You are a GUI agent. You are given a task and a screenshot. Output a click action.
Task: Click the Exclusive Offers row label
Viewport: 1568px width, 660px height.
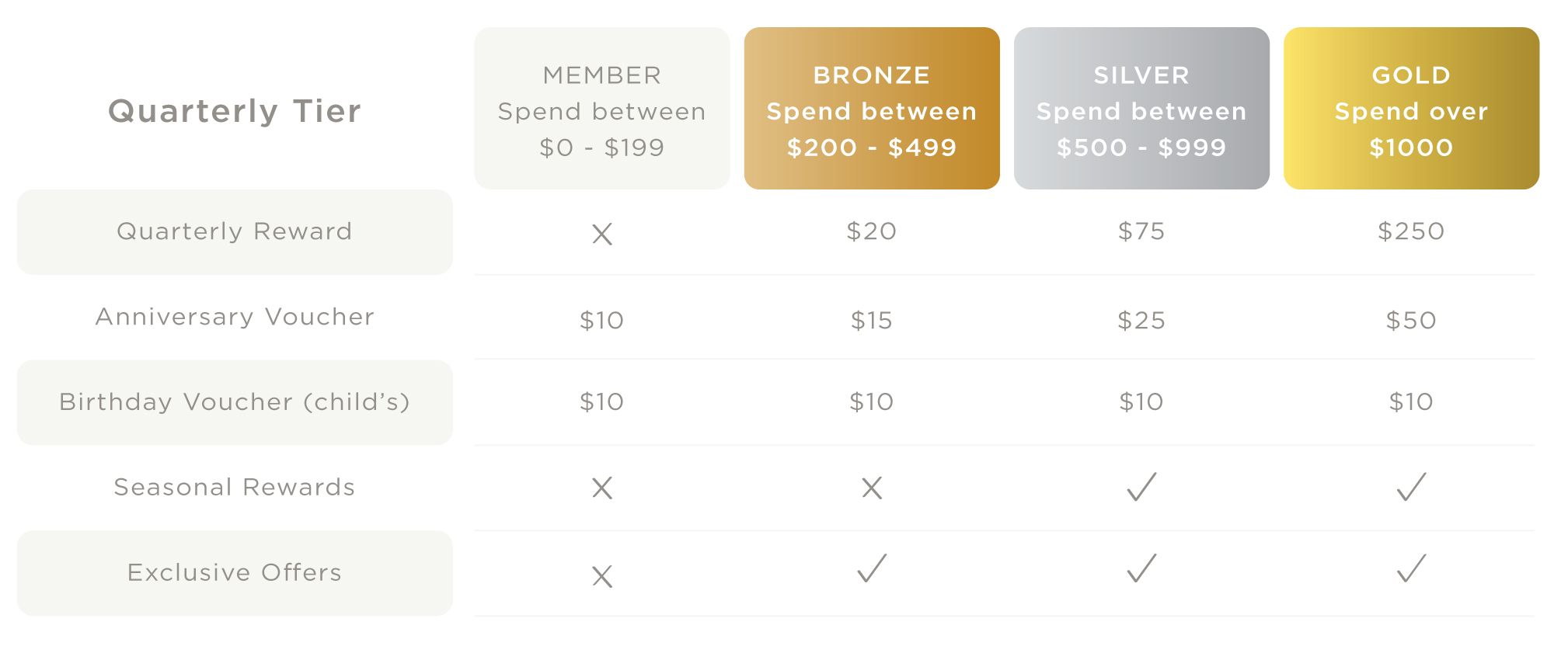click(235, 573)
